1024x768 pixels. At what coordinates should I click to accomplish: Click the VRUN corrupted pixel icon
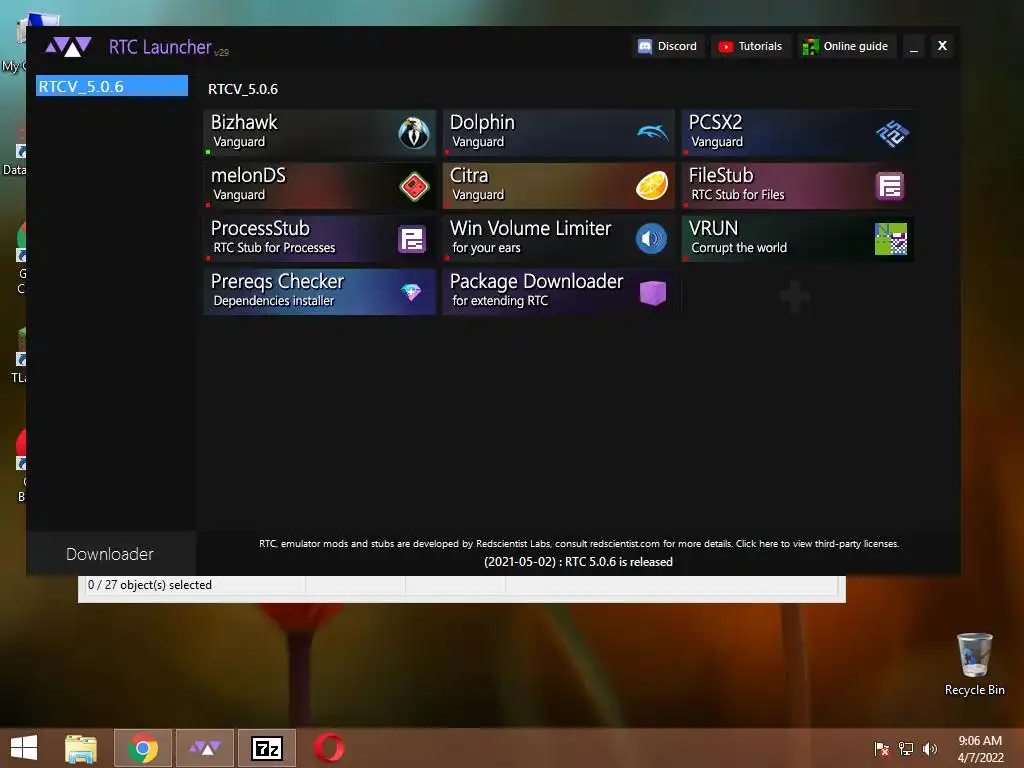(891, 239)
